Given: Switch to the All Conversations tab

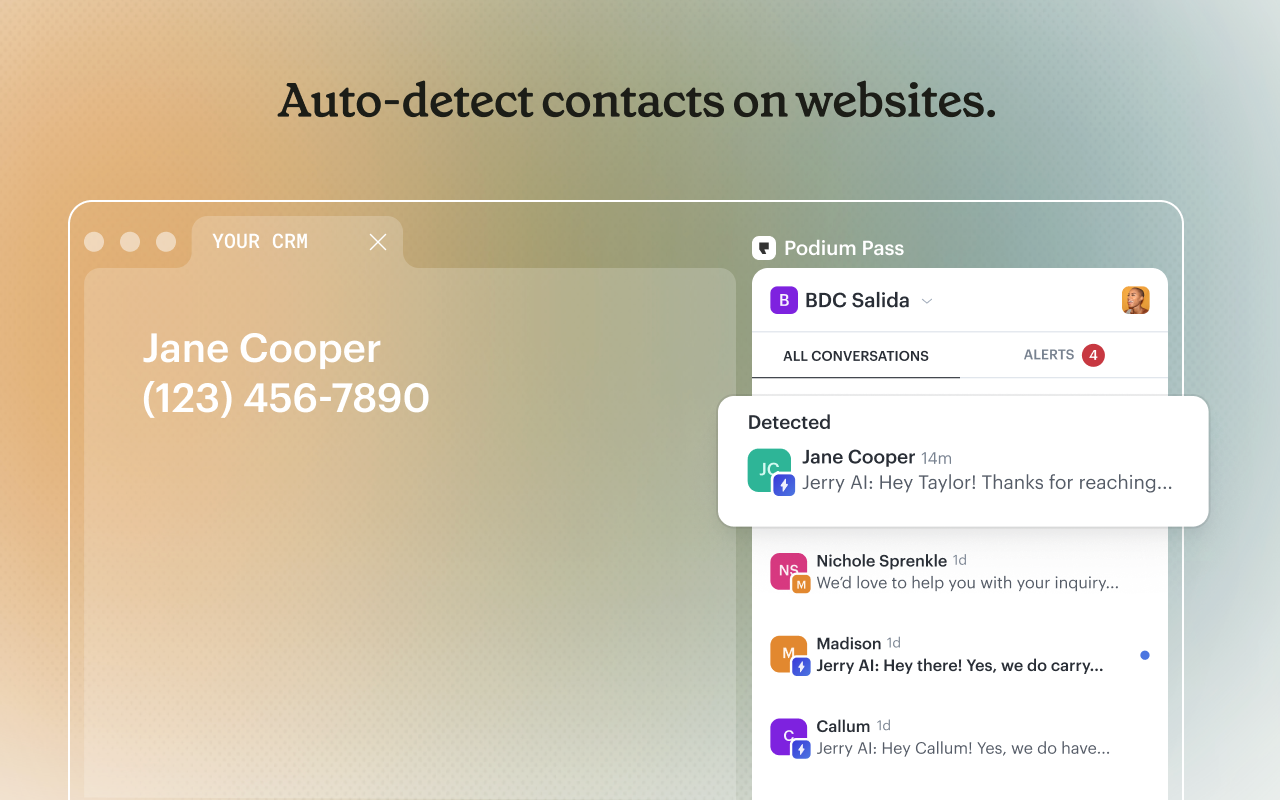Looking at the screenshot, I should tap(856, 356).
